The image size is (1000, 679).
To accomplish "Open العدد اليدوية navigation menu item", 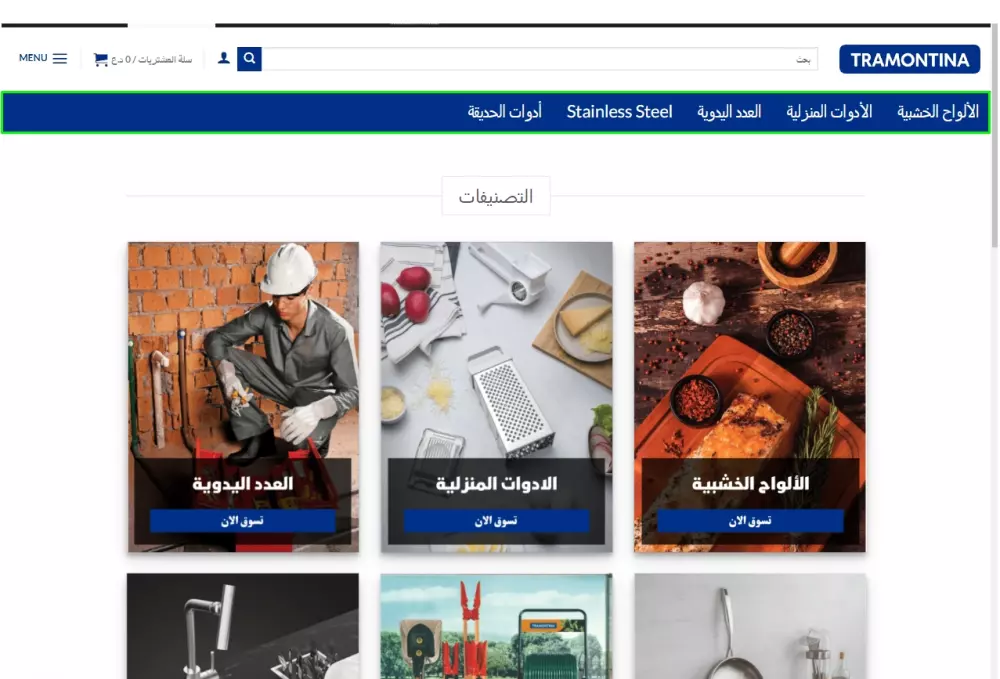I will point(729,112).
